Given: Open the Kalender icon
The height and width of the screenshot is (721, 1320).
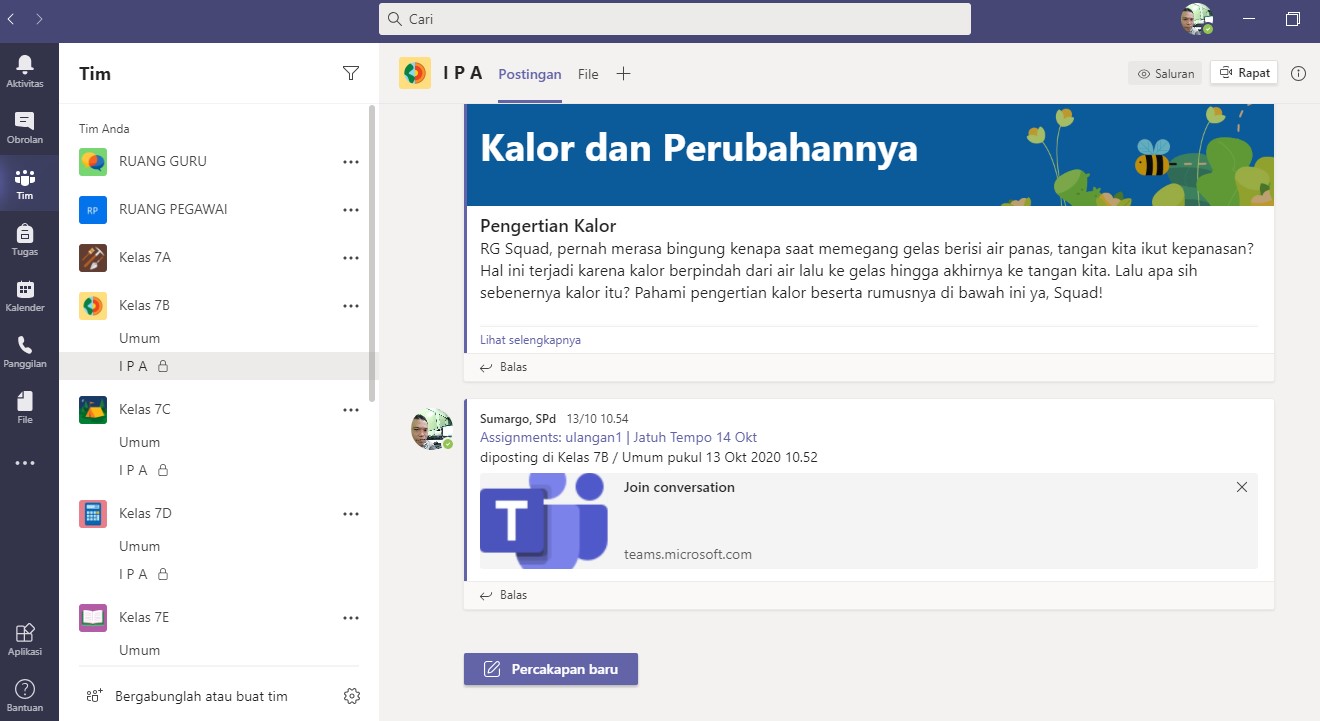Looking at the screenshot, I should tap(25, 294).
